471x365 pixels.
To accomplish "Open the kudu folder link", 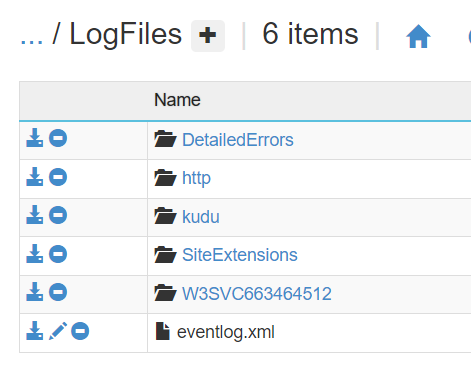I will pyautogui.click(x=201, y=217).
